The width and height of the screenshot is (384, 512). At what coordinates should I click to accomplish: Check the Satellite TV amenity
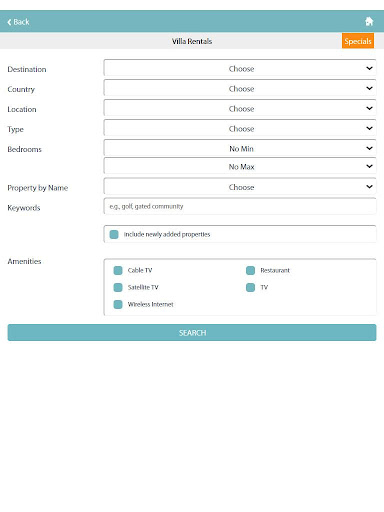coord(118,287)
